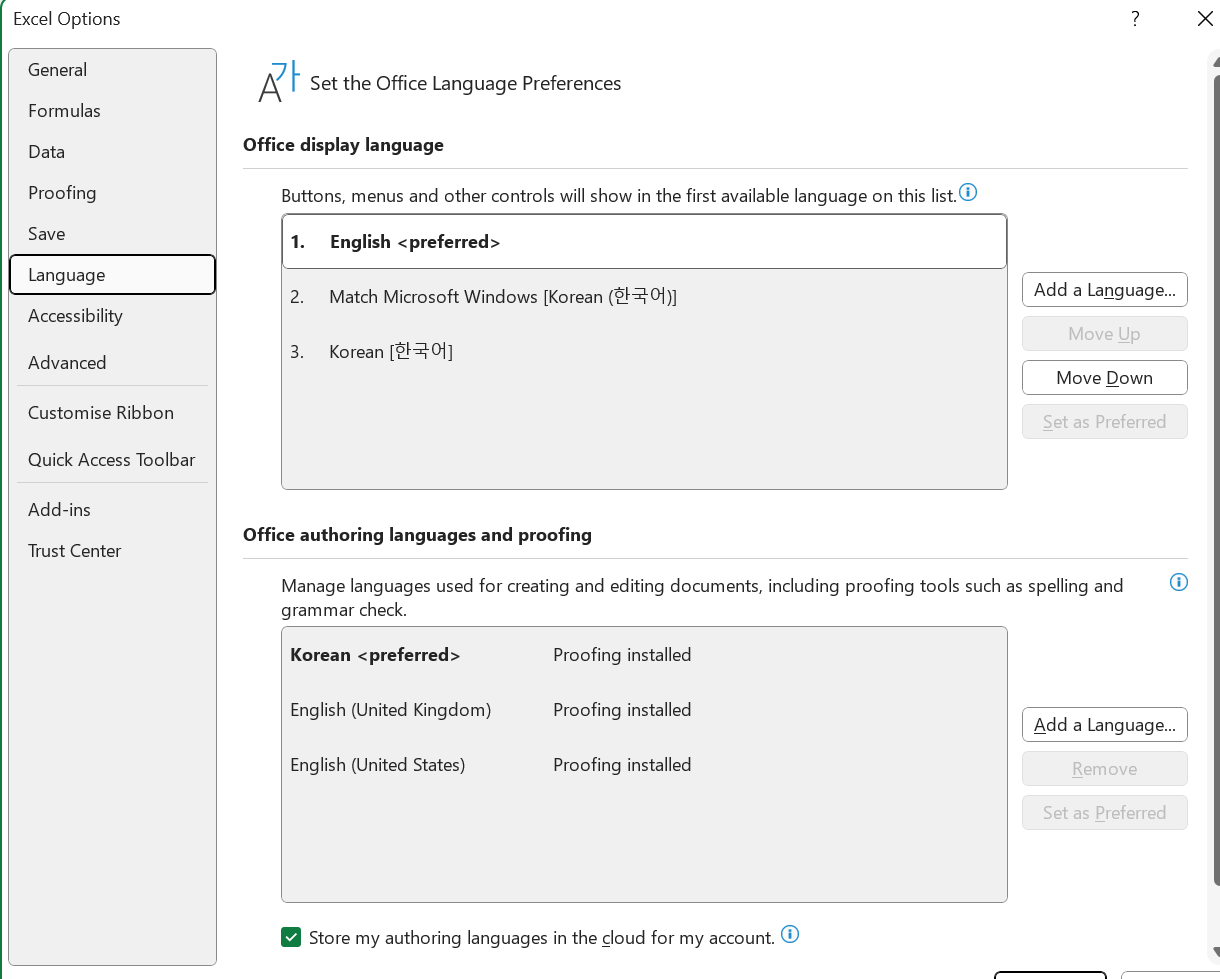Click Proofing installed status for English (United Kingdom)
The image size is (1220, 979).
622,710
